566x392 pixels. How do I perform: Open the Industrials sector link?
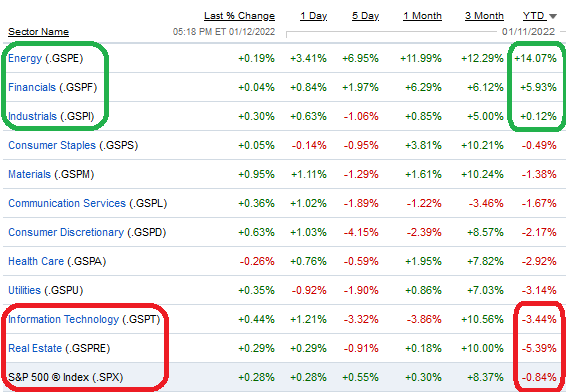tap(32, 116)
